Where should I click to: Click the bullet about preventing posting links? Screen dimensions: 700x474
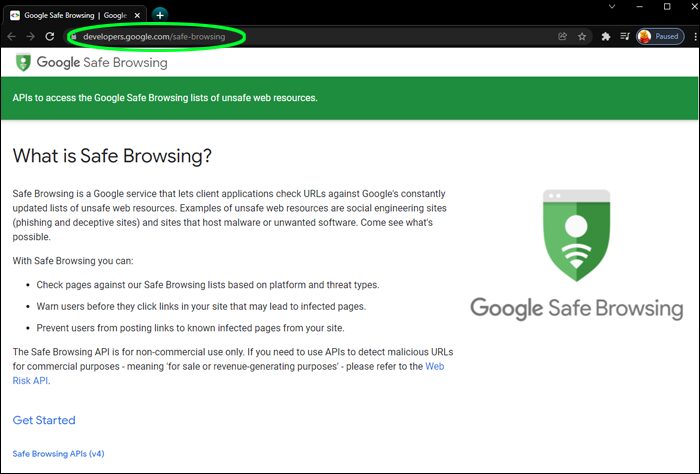click(190, 328)
